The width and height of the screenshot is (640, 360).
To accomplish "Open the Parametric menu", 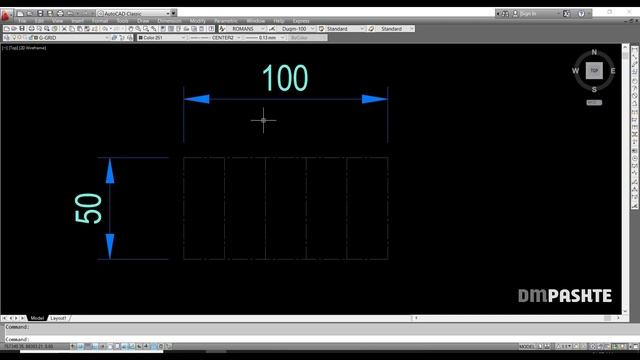I will click(226, 21).
